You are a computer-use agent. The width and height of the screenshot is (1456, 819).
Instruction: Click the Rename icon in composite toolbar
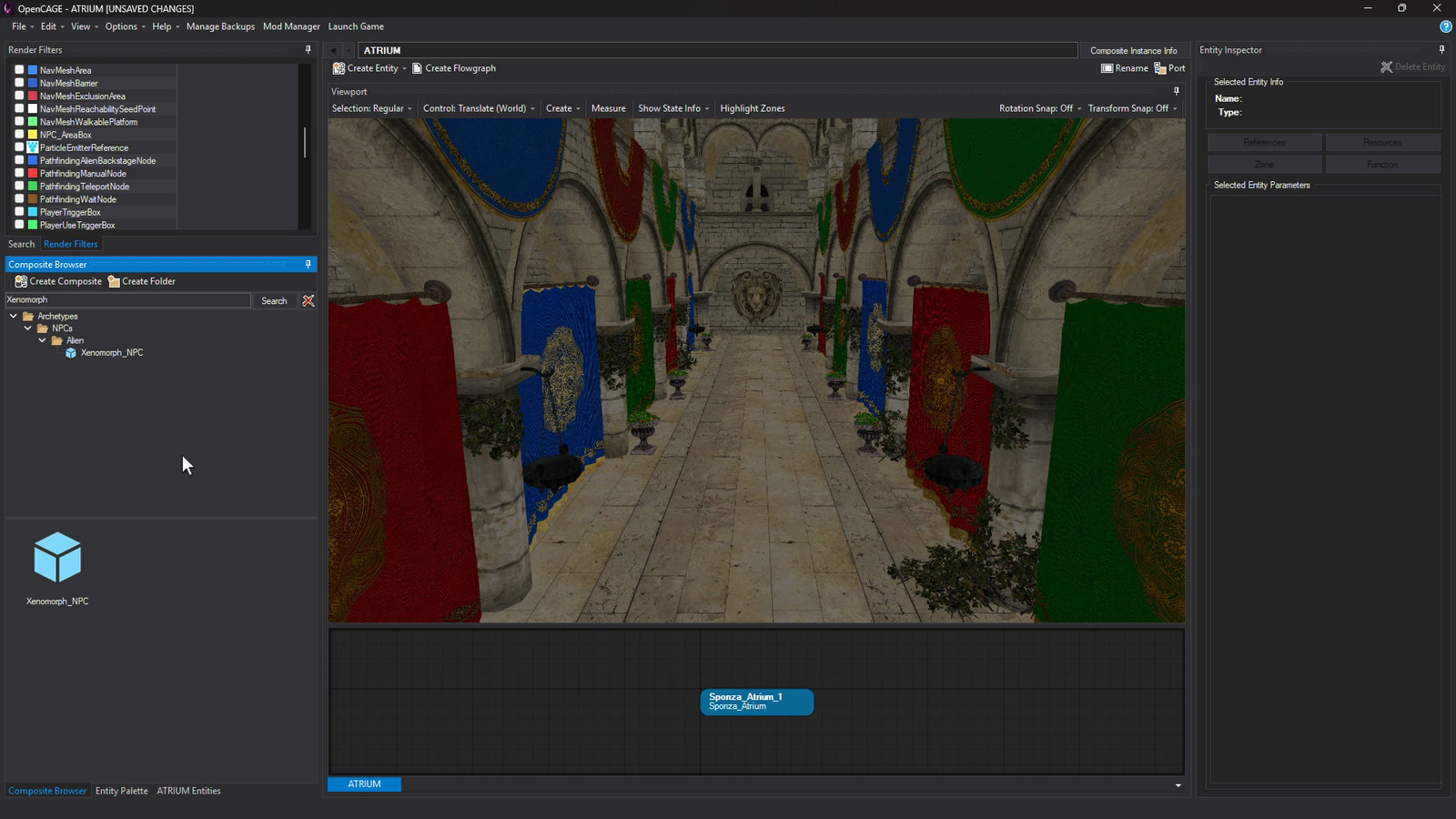[1107, 68]
